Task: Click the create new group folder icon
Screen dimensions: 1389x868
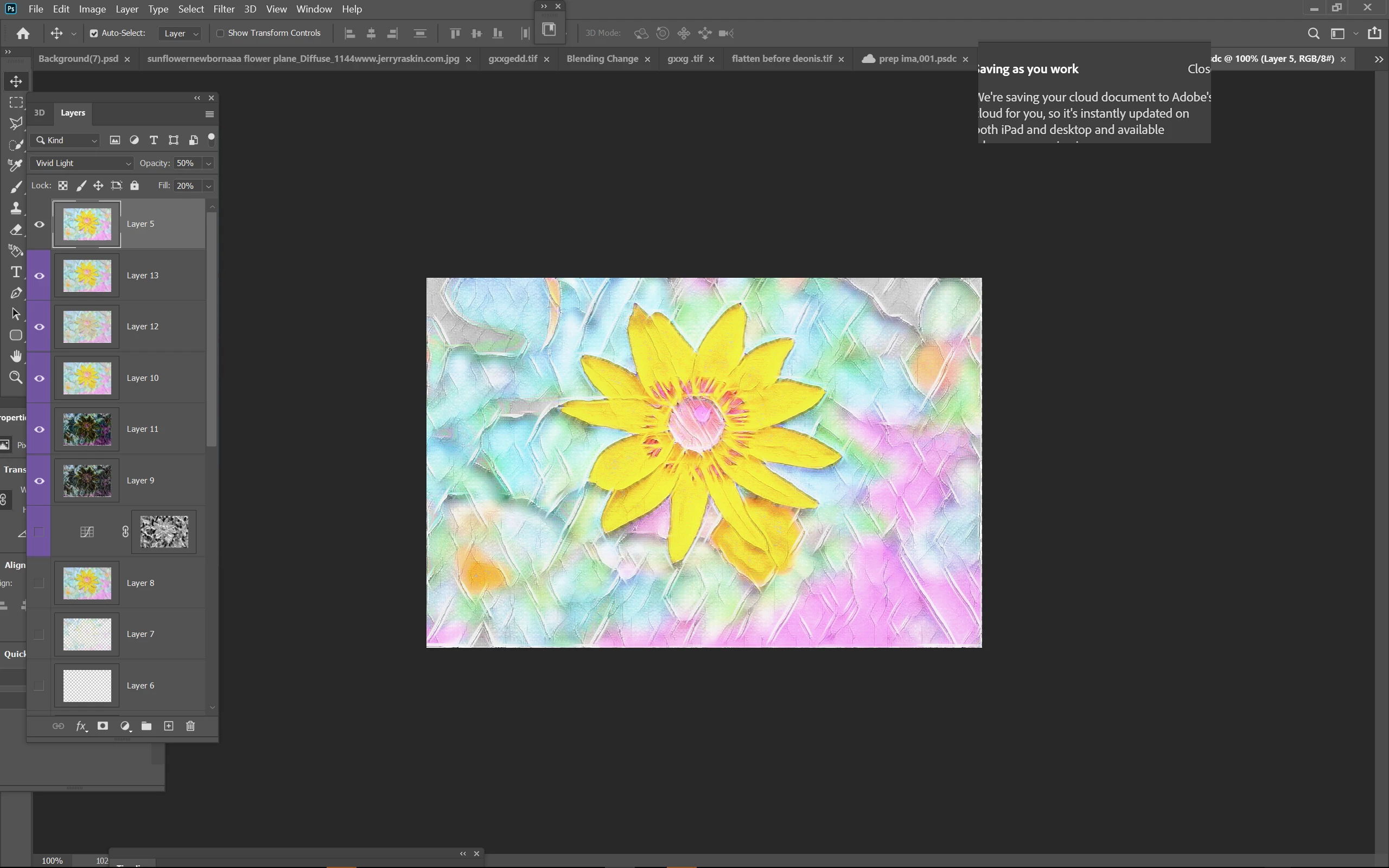Action: [146, 726]
